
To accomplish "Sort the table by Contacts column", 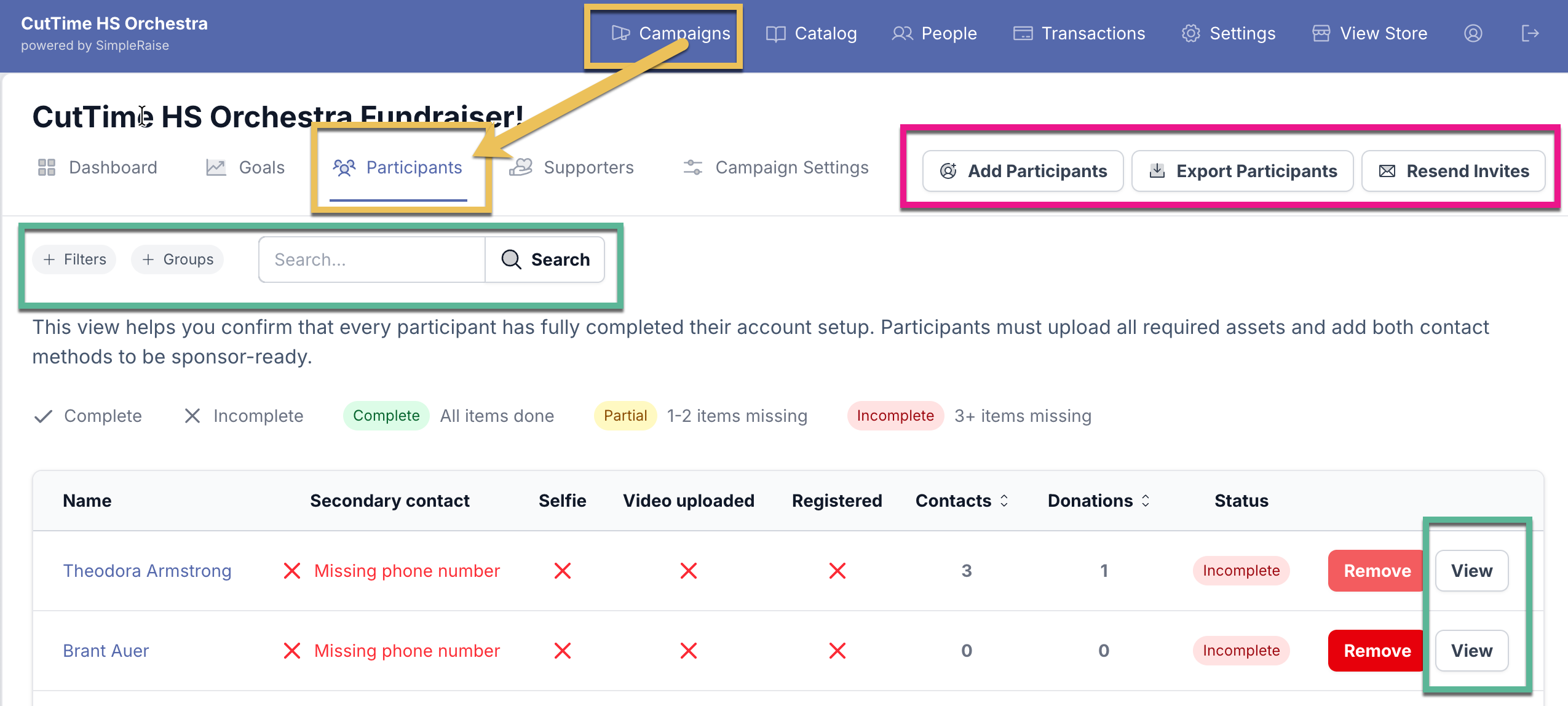I will click(x=1004, y=501).
